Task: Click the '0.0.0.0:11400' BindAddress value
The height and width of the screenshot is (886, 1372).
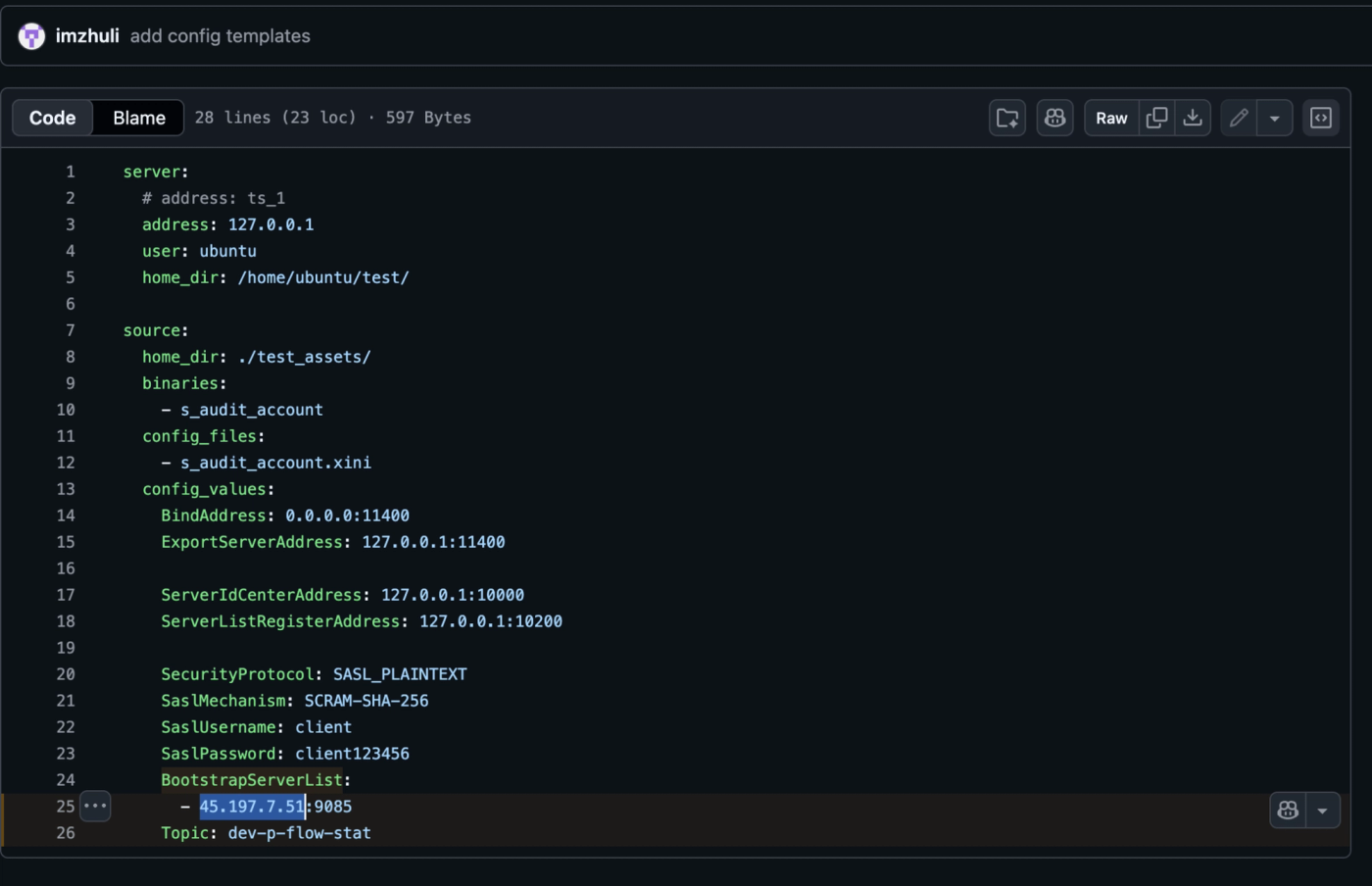Action: [x=348, y=516]
